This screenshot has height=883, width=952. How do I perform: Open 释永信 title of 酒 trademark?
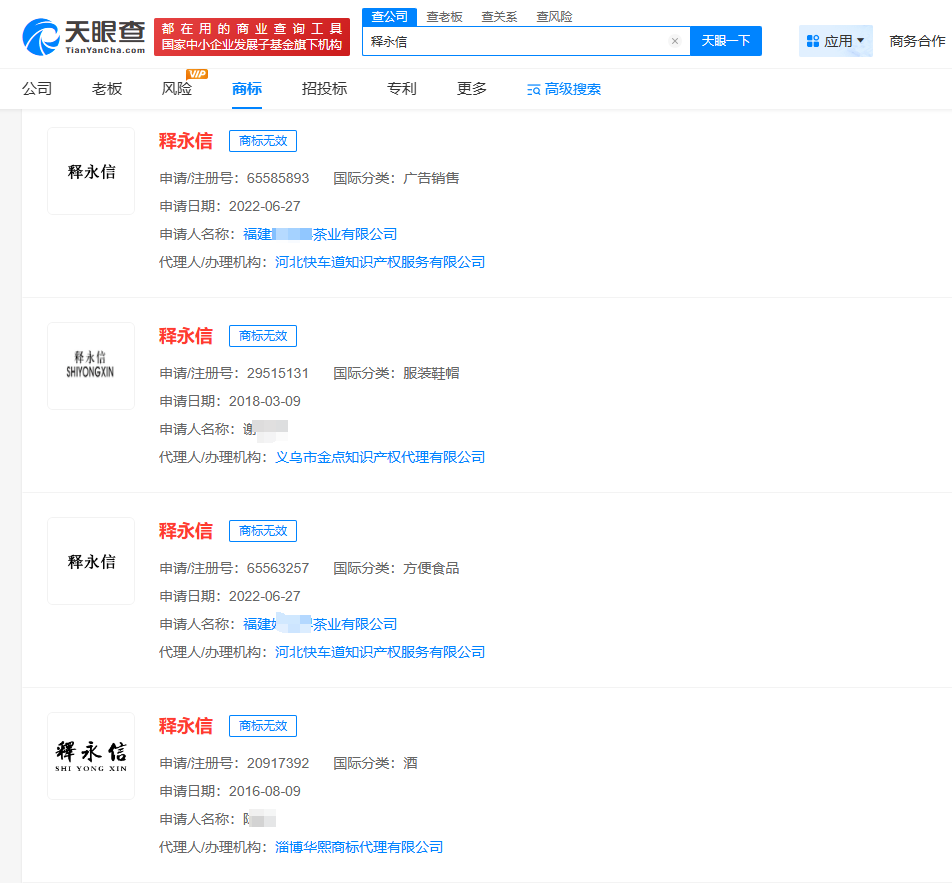tap(186, 726)
